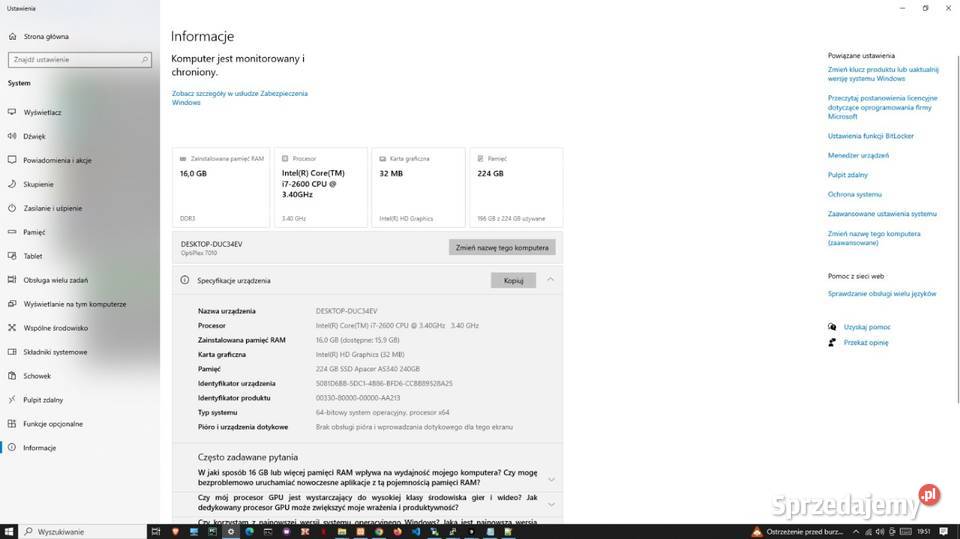Open Przeczytaj postanowienia licencyjne link
Viewport: 960px width, 539px height.
point(882,107)
